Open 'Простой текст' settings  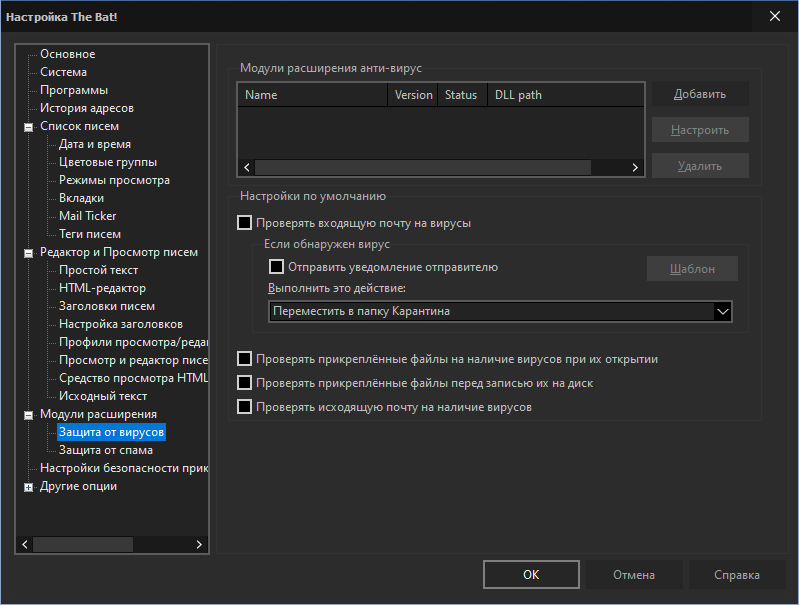click(x=98, y=270)
